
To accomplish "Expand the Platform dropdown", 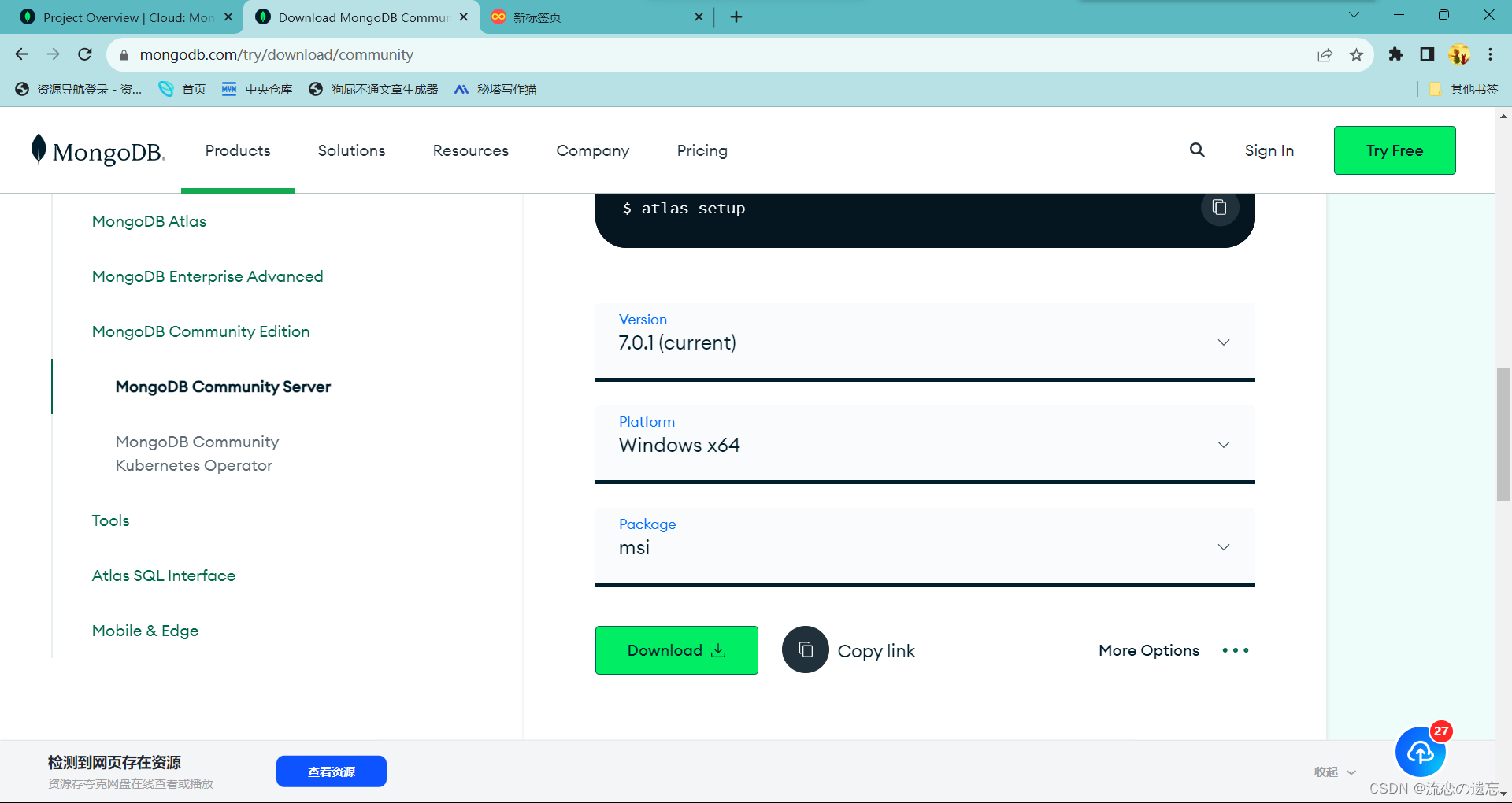I will coord(925,444).
